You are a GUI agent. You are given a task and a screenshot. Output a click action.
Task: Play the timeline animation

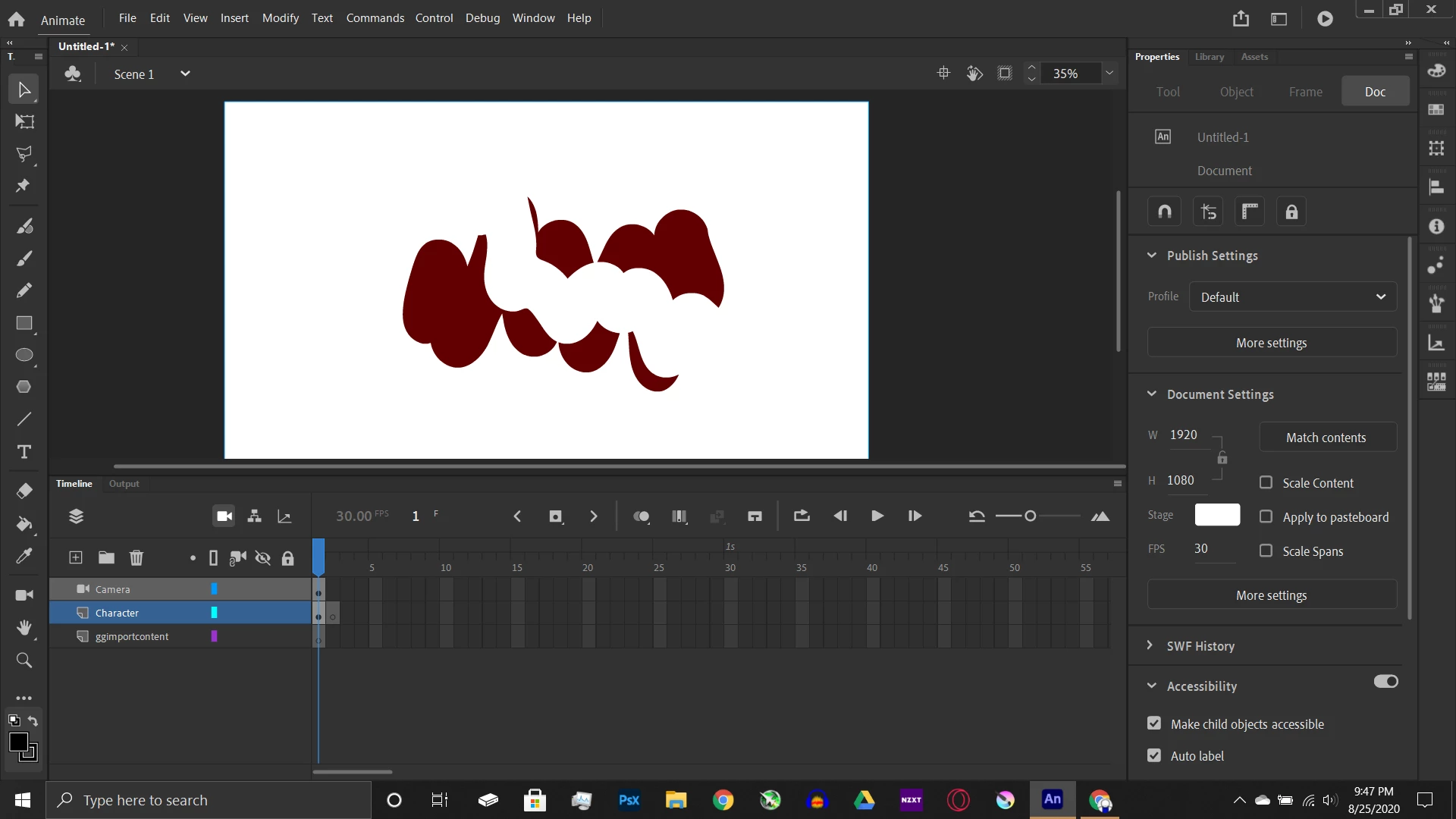877,516
